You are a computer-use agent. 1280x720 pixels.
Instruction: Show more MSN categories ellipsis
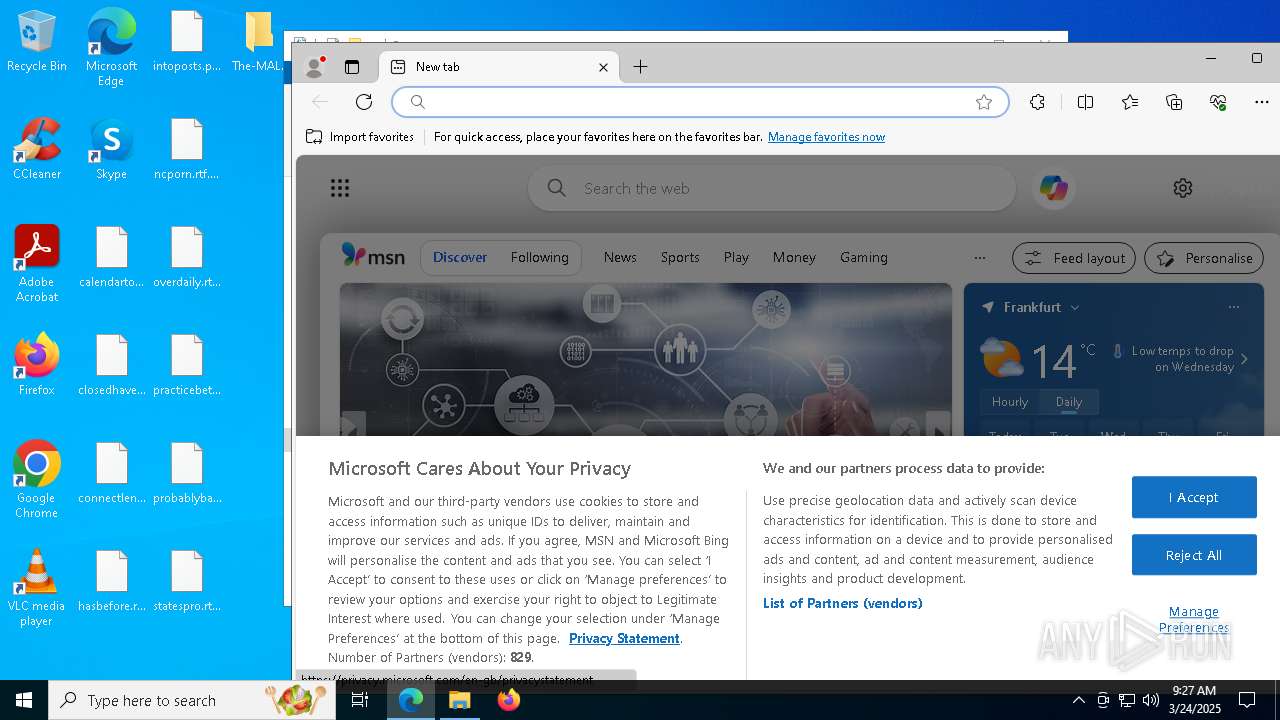[980, 257]
